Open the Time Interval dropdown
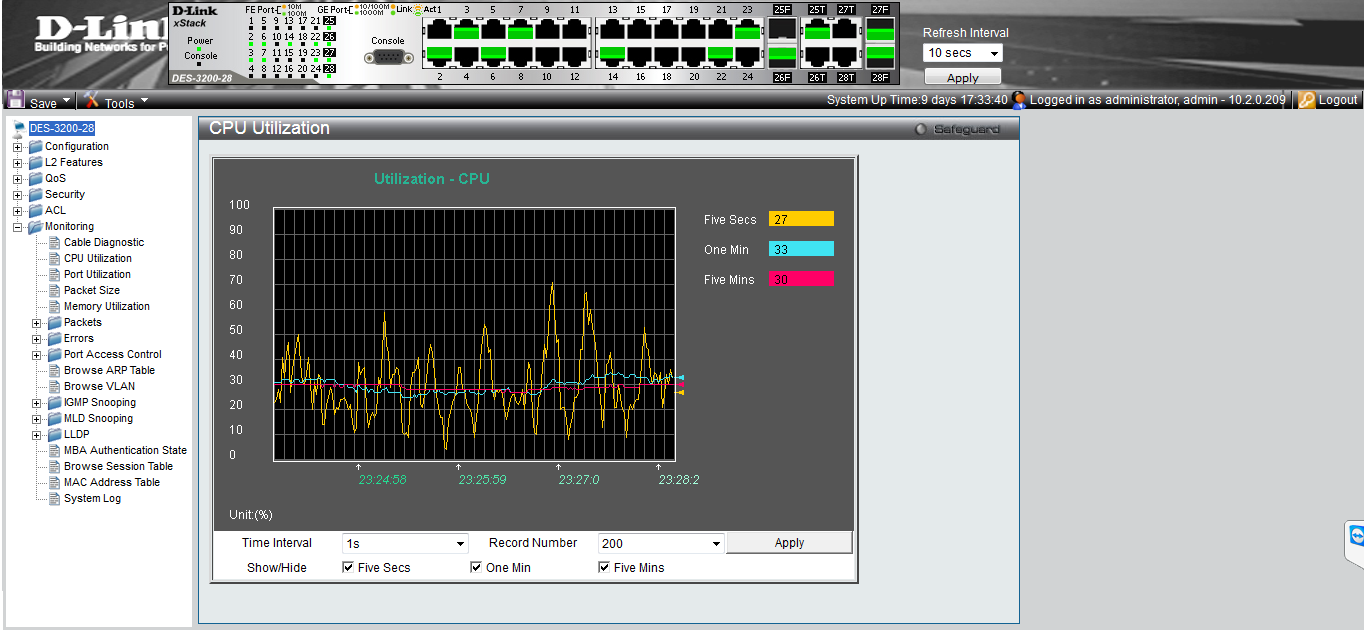The width and height of the screenshot is (1364, 630). tap(405, 544)
